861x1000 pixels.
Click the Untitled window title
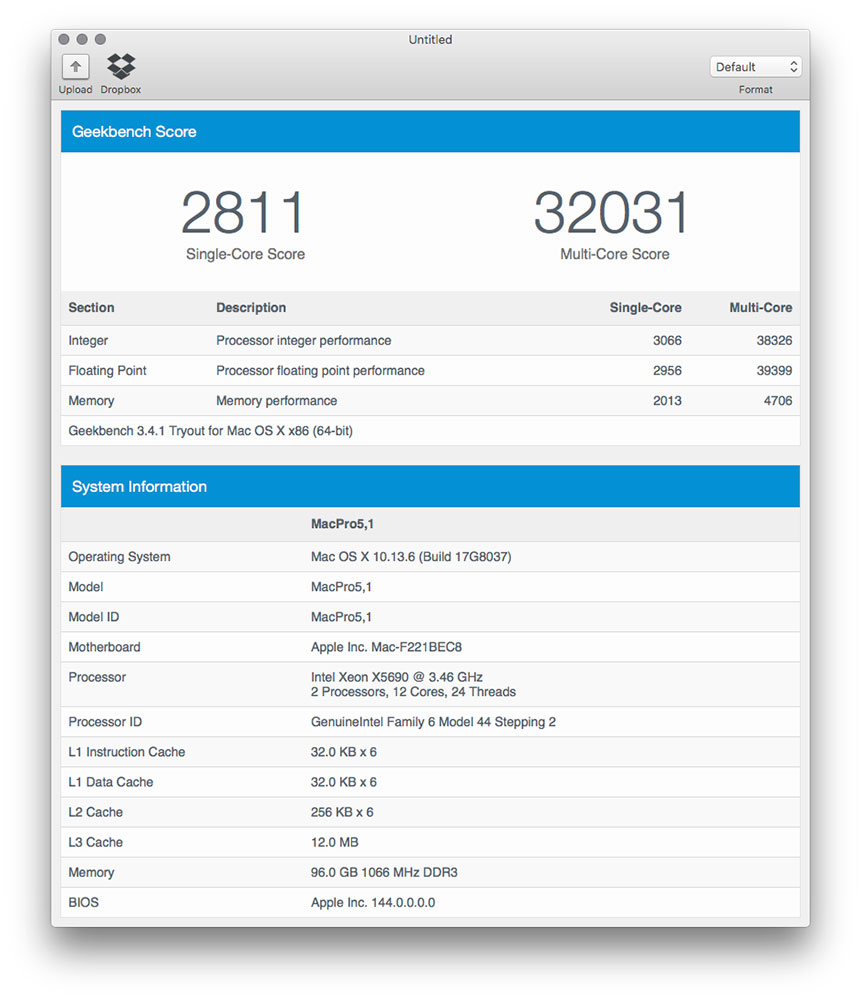click(430, 40)
